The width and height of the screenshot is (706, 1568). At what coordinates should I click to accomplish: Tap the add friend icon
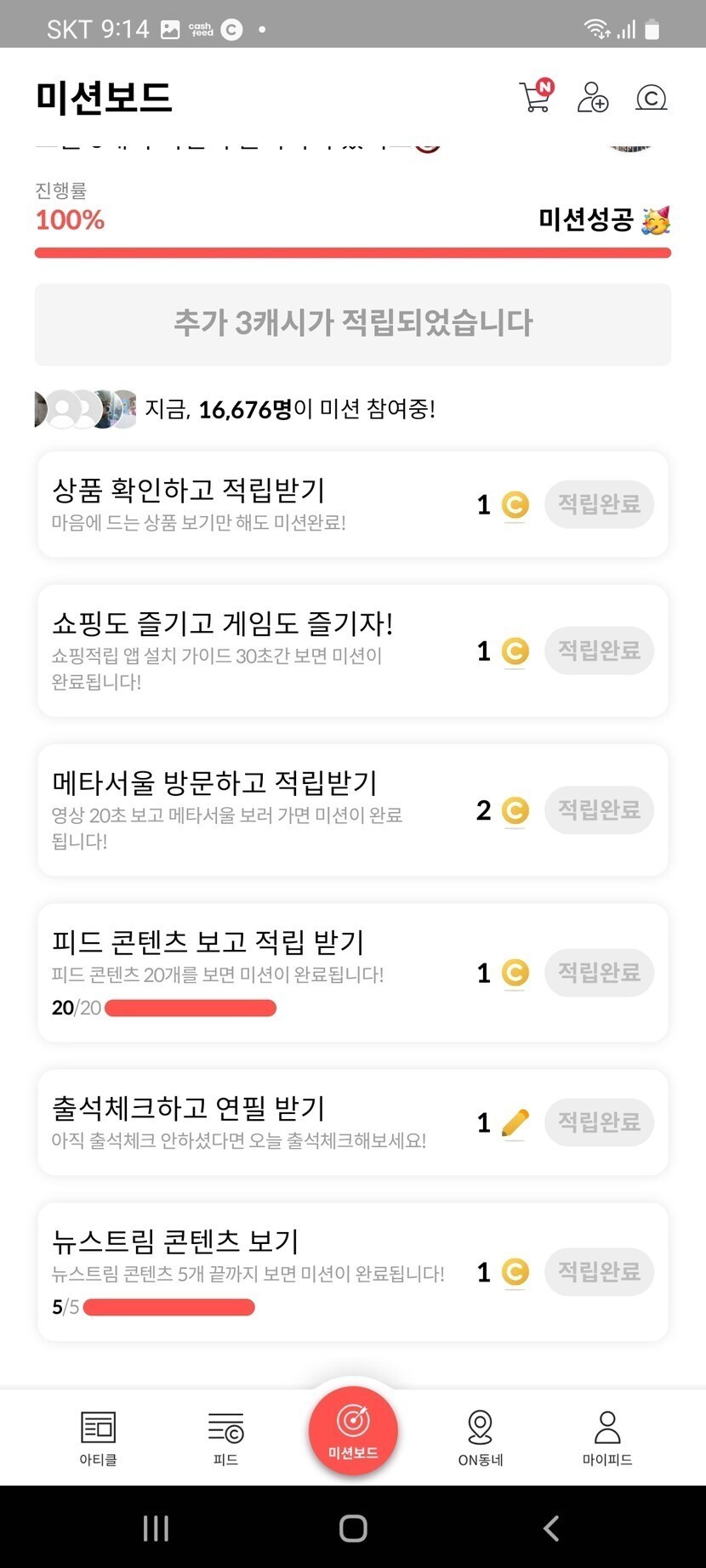pos(592,97)
